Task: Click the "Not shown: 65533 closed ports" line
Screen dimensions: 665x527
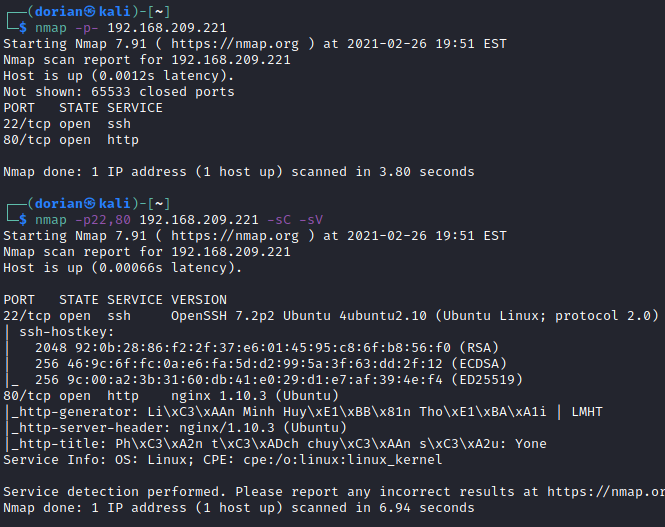Action: (119, 92)
